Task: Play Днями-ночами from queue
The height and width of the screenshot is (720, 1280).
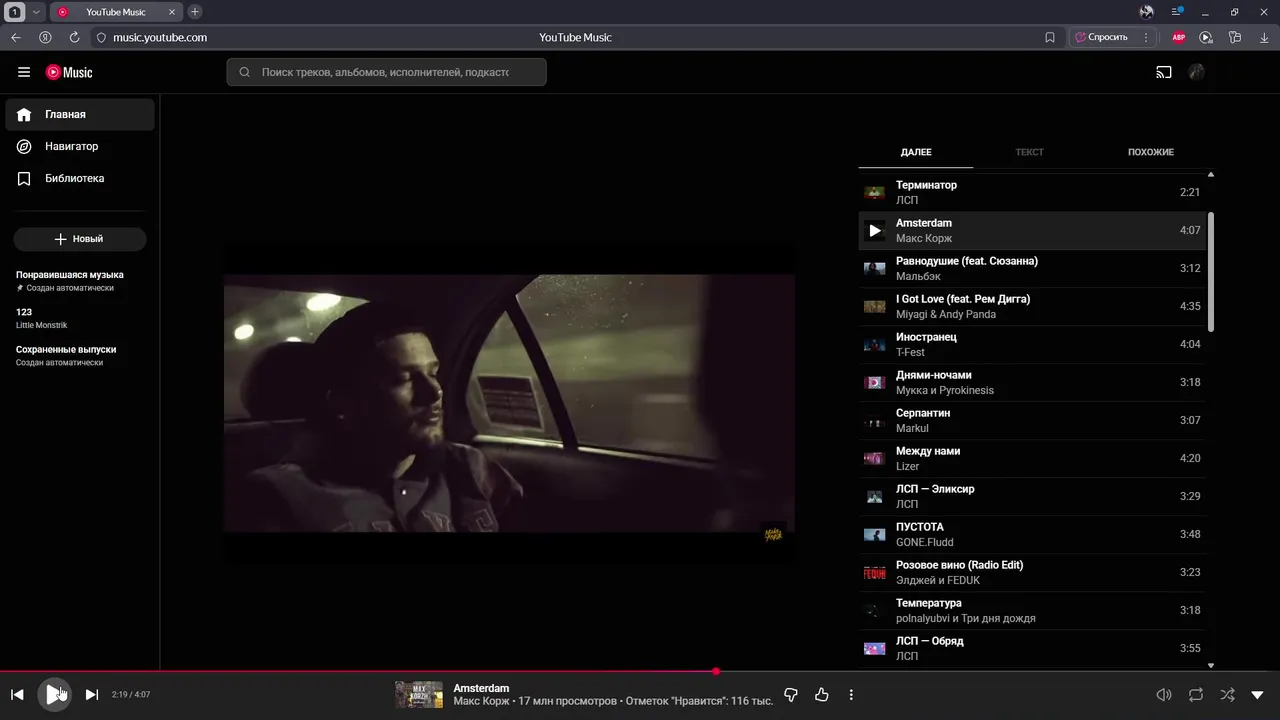Action: 1033,382
